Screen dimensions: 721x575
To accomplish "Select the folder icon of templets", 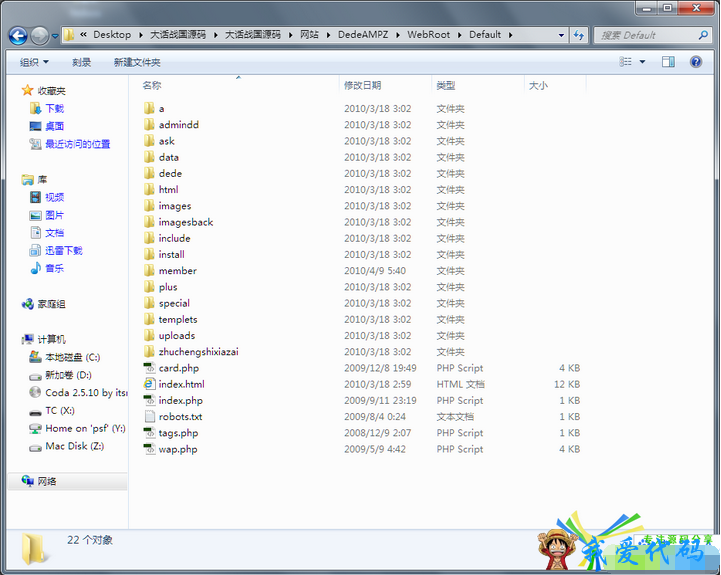I will 149,319.
